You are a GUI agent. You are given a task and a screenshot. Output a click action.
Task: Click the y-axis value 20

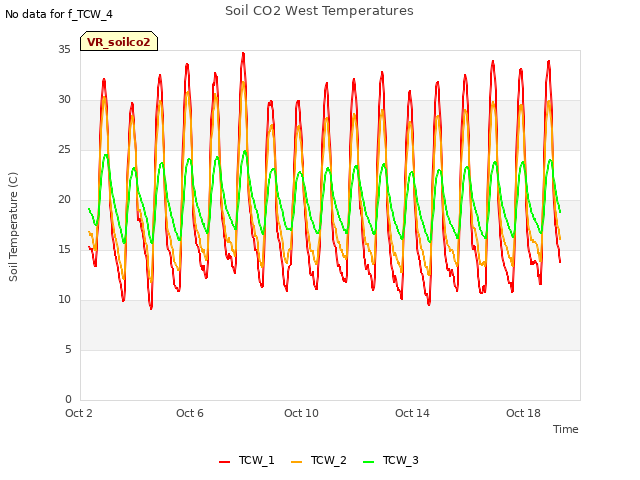(64, 200)
